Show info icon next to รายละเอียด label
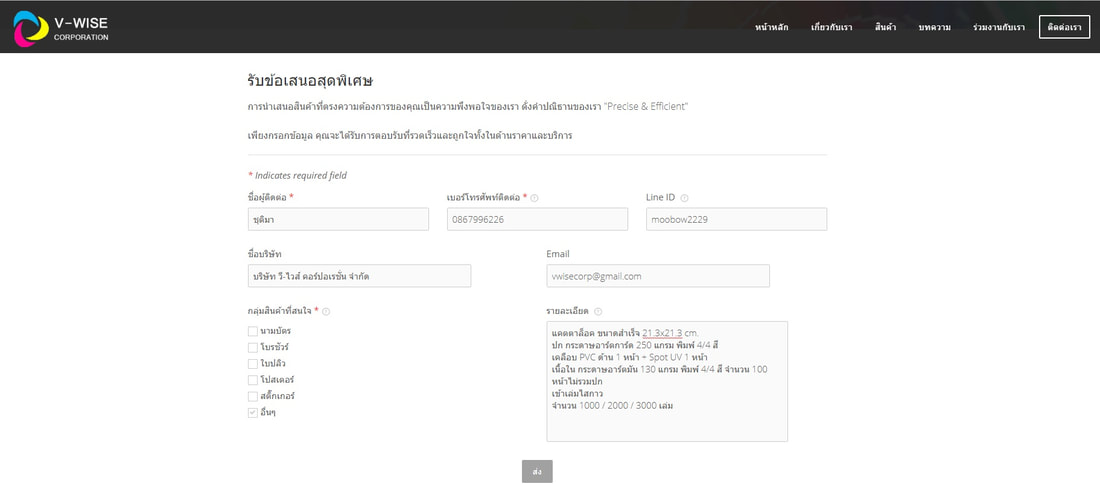 coord(598,312)
